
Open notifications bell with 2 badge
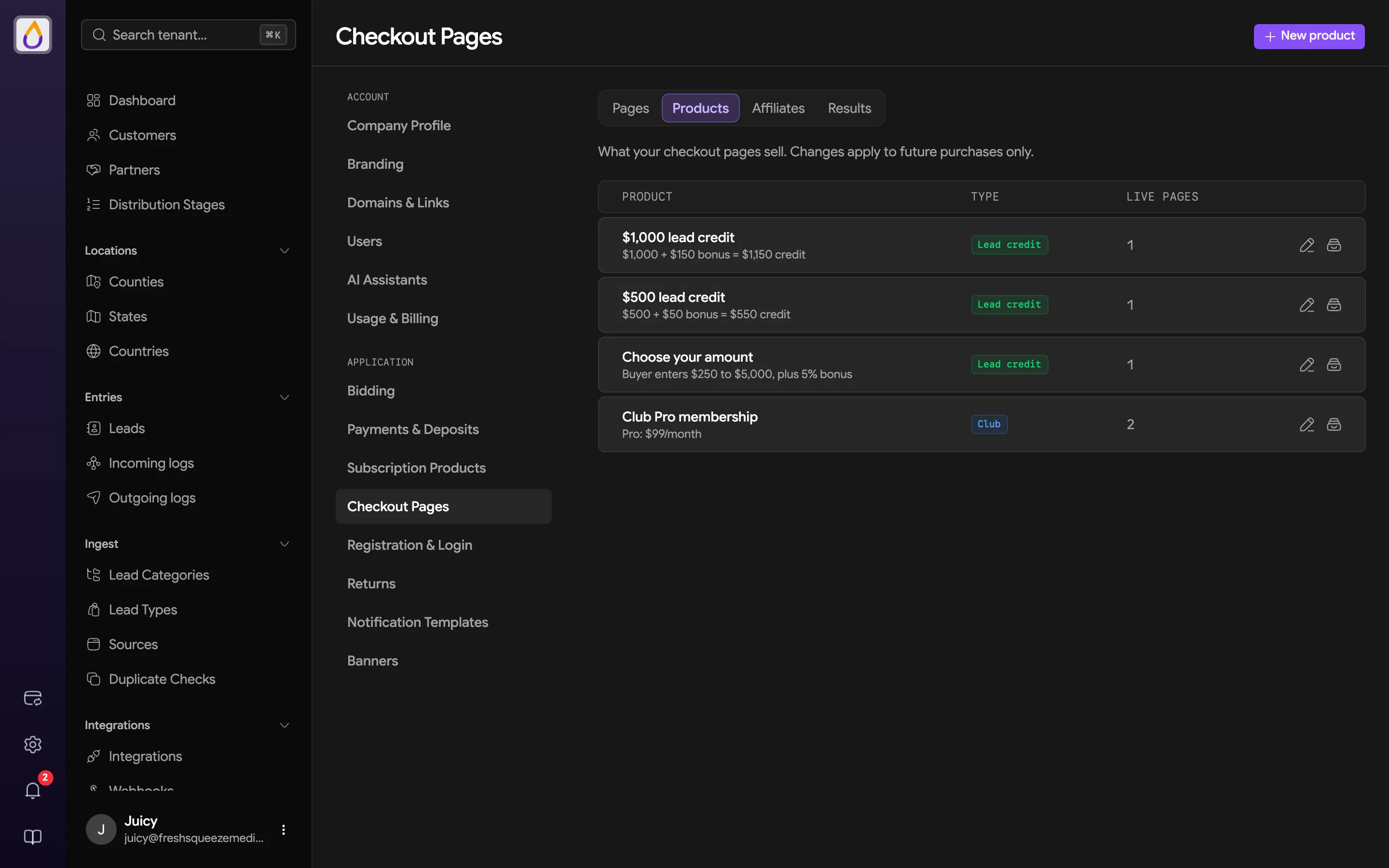coord(33,790)
